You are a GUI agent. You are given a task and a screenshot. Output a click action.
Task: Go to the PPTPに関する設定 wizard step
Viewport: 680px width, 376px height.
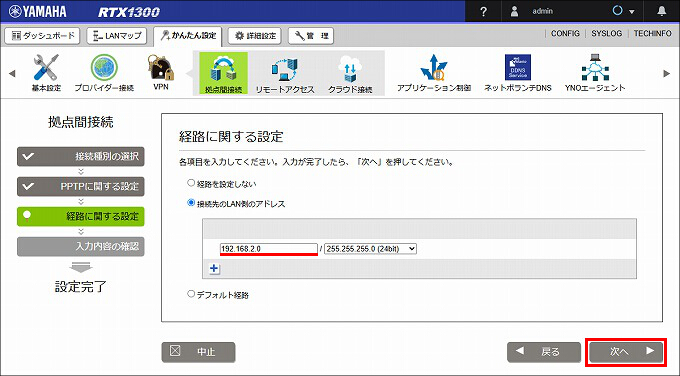(x=81, y=186)
